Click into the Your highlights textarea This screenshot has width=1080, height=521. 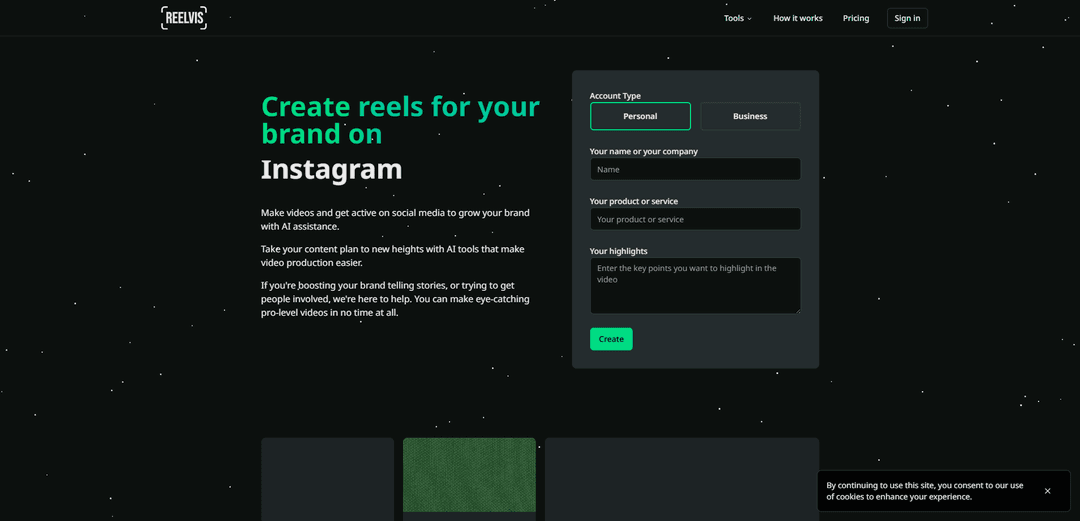point(695,285)
